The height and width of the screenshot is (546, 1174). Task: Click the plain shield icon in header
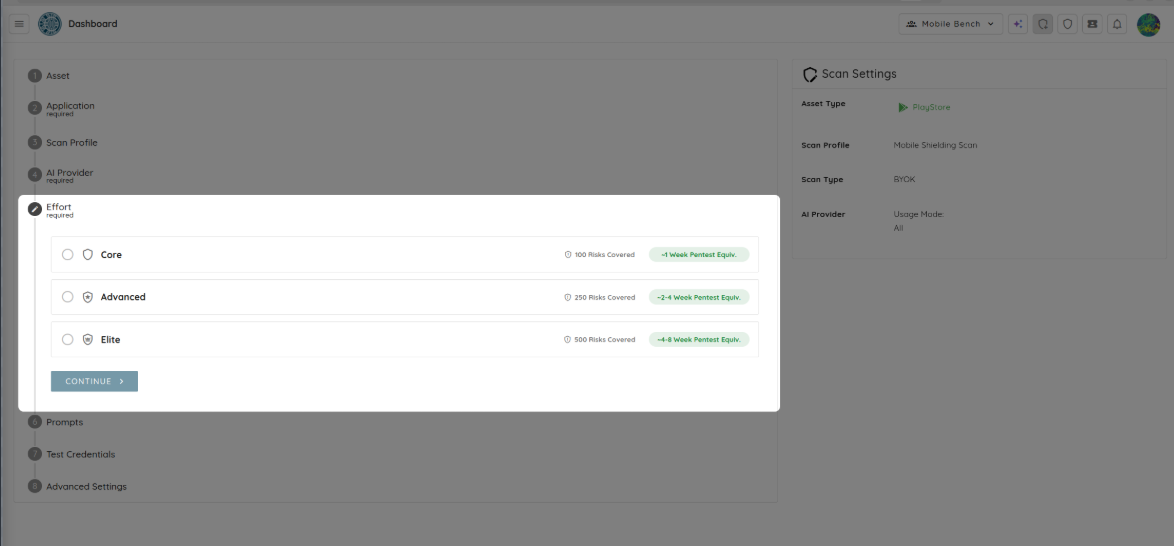click(1067, 24)
